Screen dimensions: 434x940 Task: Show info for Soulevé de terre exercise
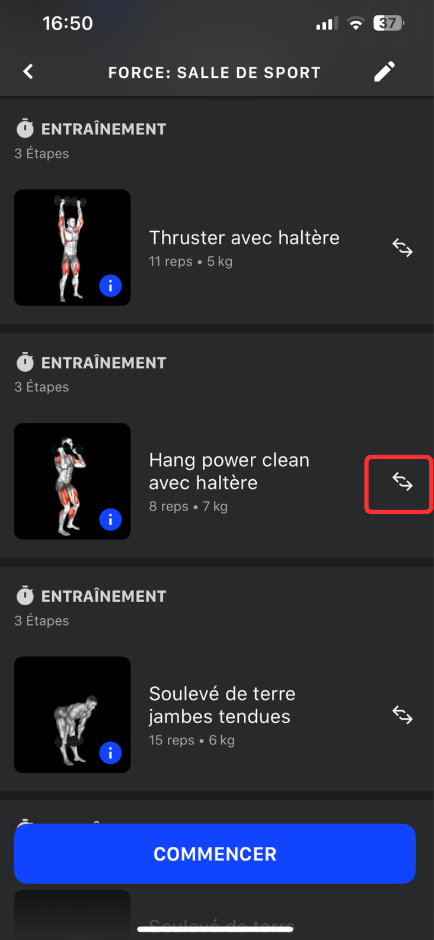[110, 753]
